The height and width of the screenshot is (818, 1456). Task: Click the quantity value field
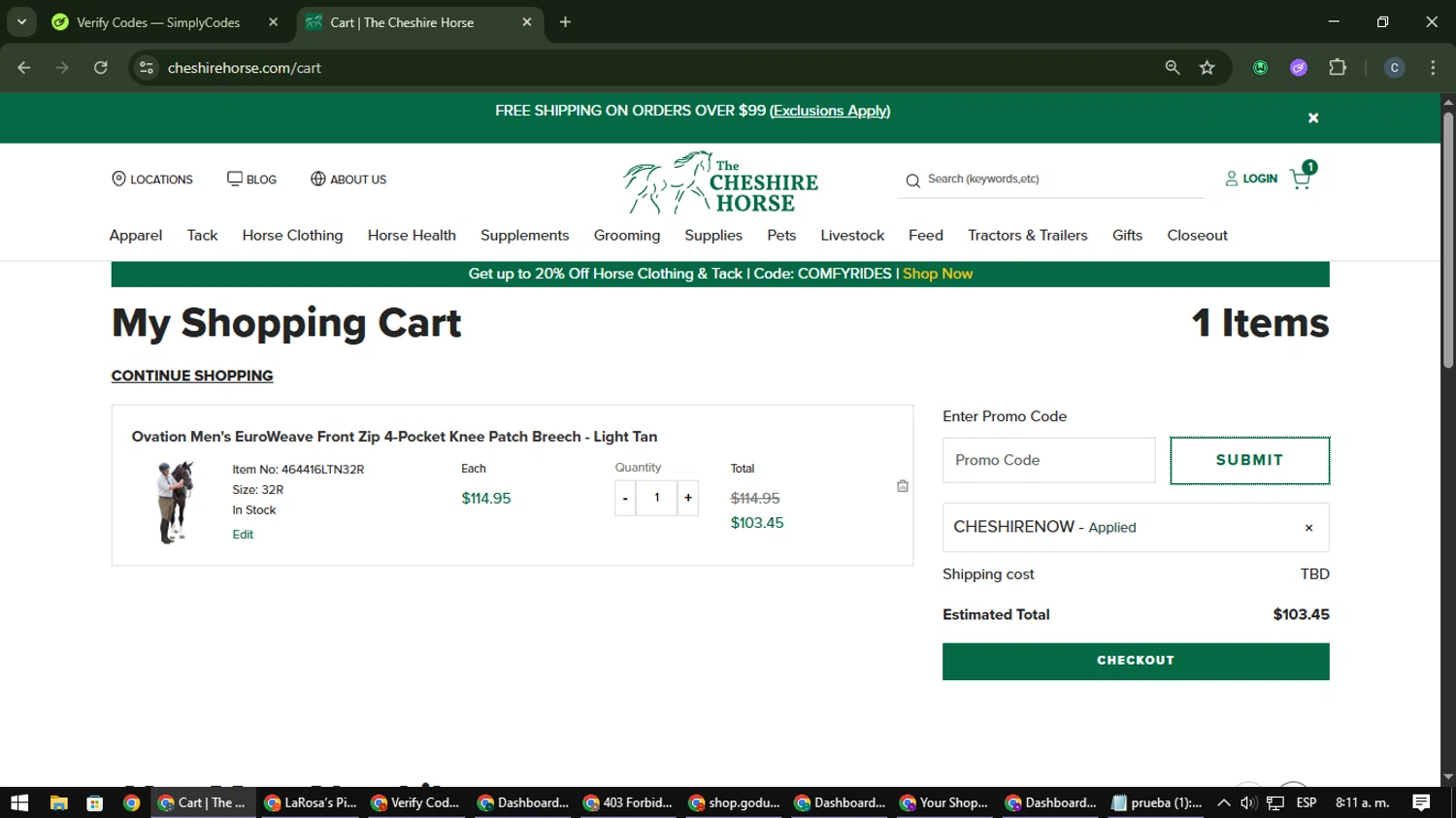coord(657,499)
